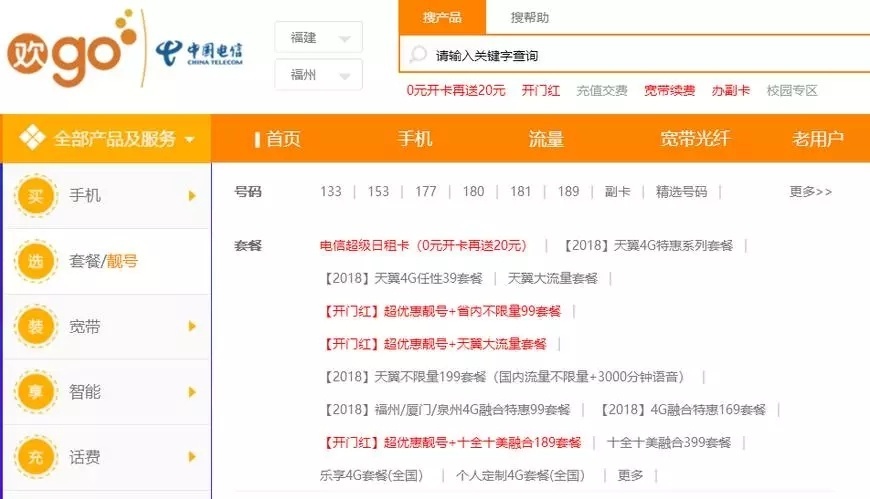The width and height of the screenshot is (870, 499).
Task: Expand the 全部产品及服务 menu arrow
Action: (190, 139)
